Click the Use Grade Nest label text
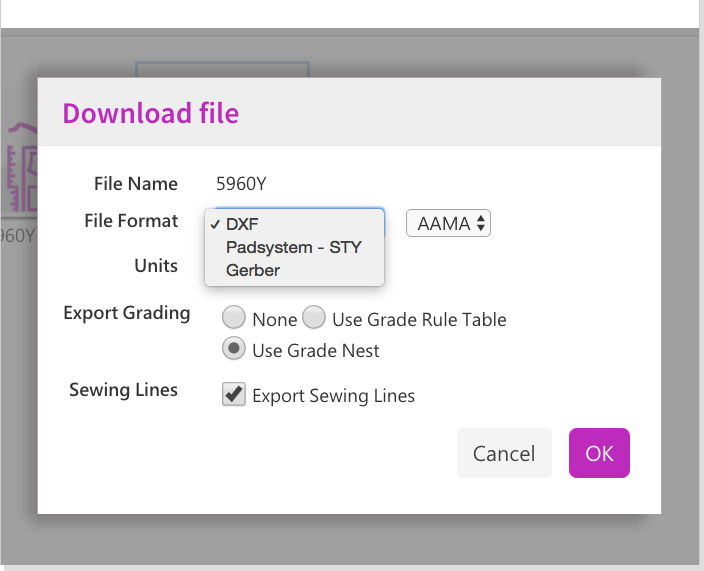Screen dimensions: 704x571 pos(316,351)
